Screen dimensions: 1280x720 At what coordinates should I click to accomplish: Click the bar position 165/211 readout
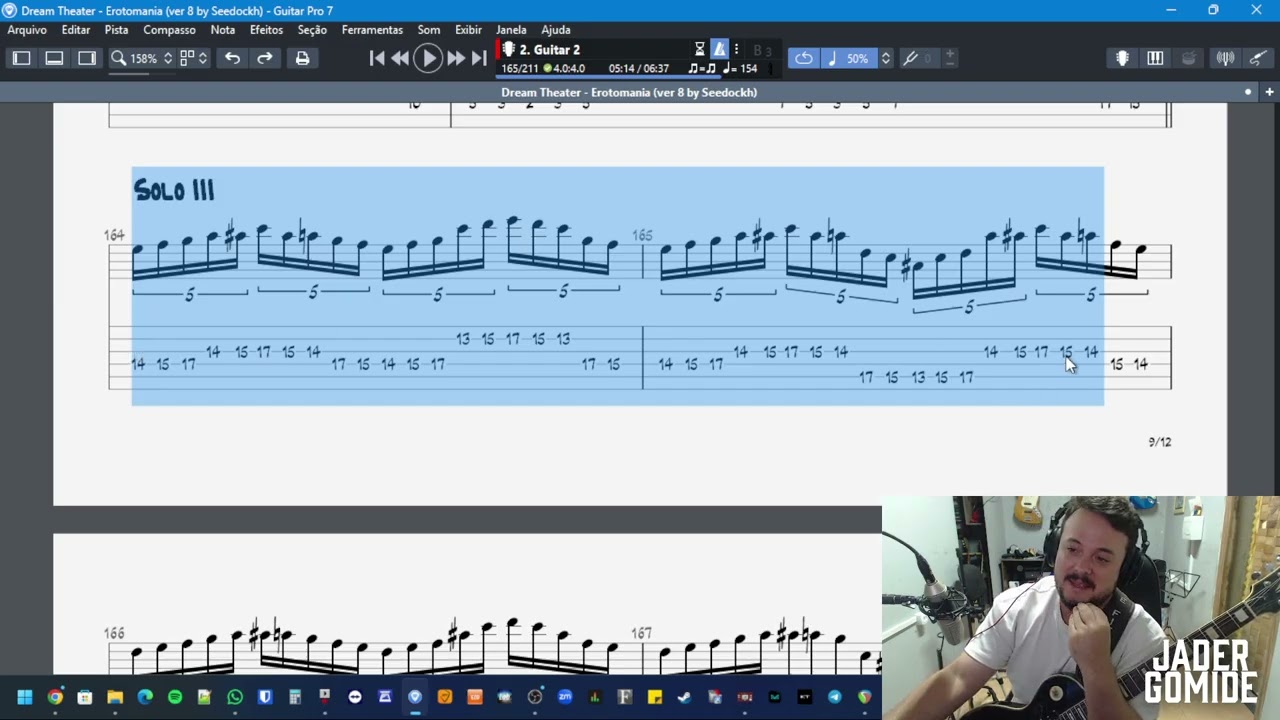pyautogui.click(x=520, y=68)
